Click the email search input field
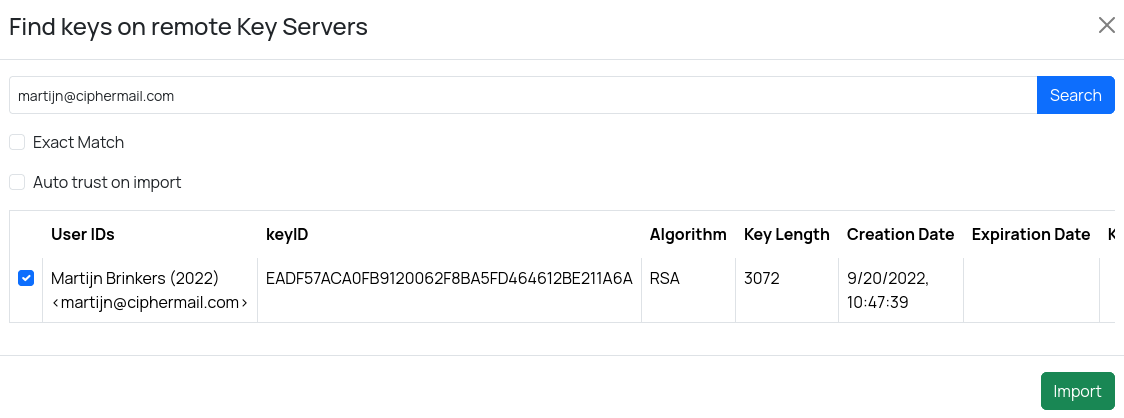 click(520, 95)
